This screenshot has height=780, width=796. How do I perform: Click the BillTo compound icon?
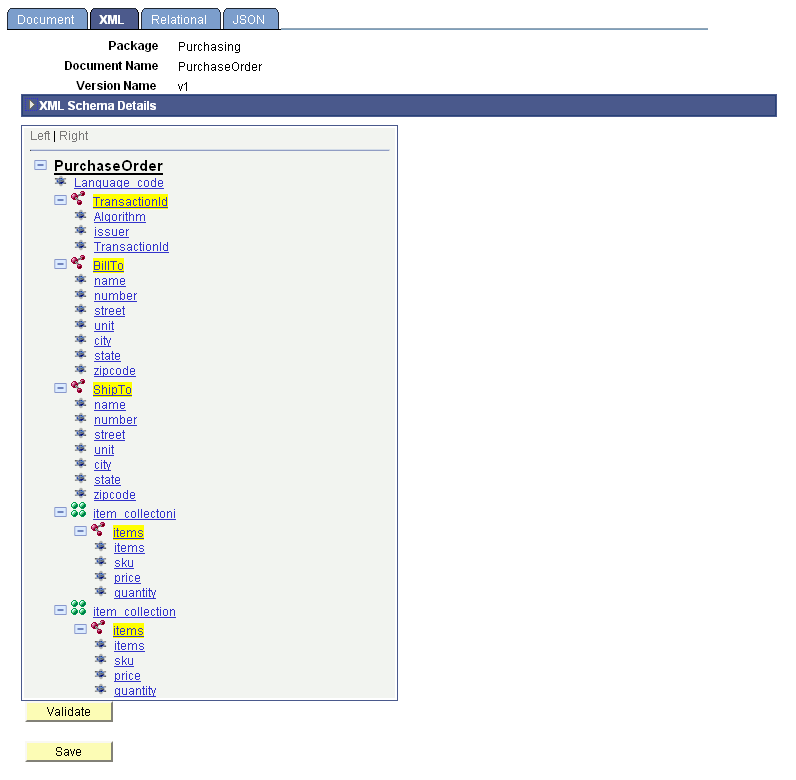[78, 263]
